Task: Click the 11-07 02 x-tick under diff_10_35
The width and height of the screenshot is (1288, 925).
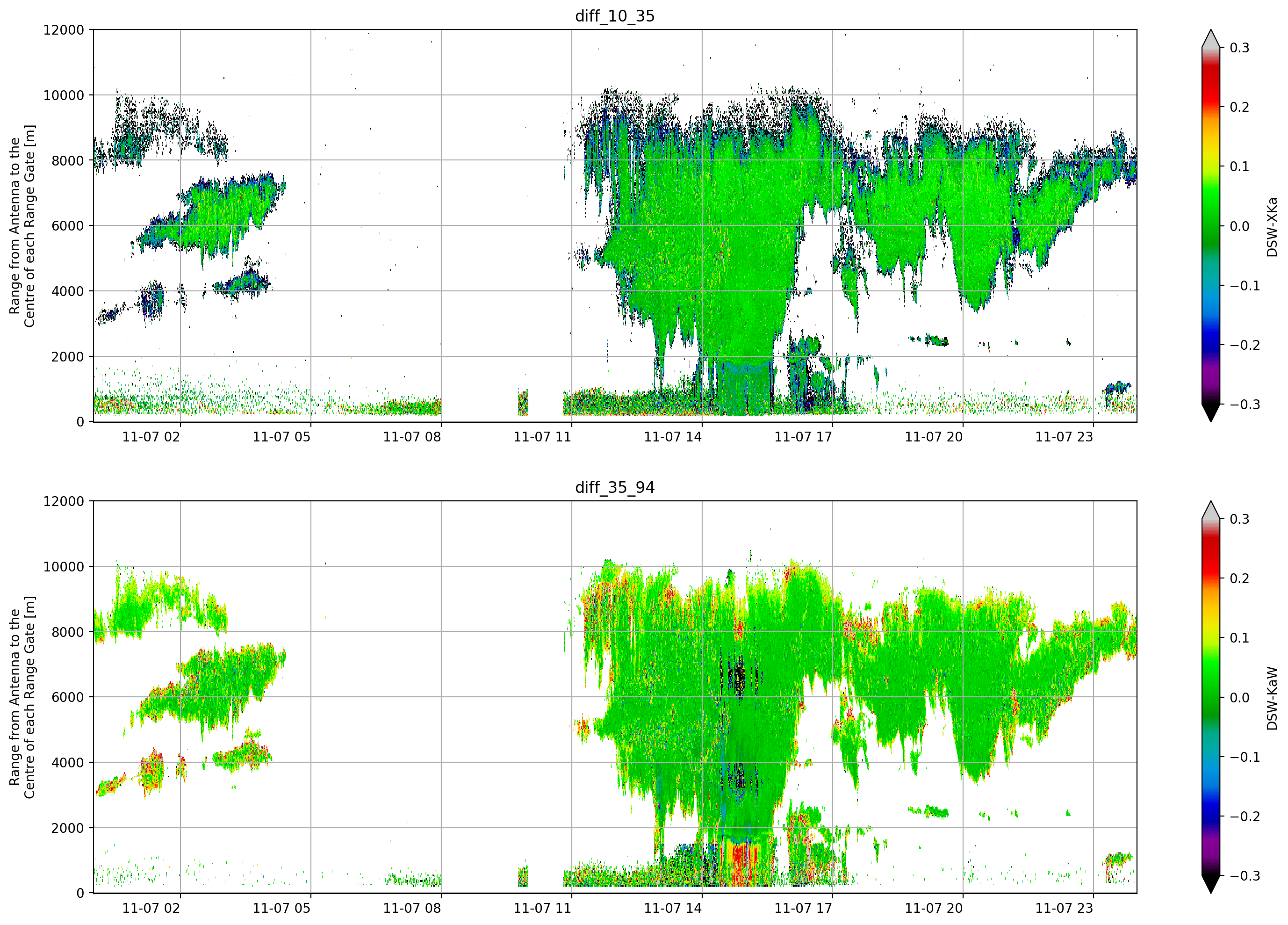Action: (151, 437)
